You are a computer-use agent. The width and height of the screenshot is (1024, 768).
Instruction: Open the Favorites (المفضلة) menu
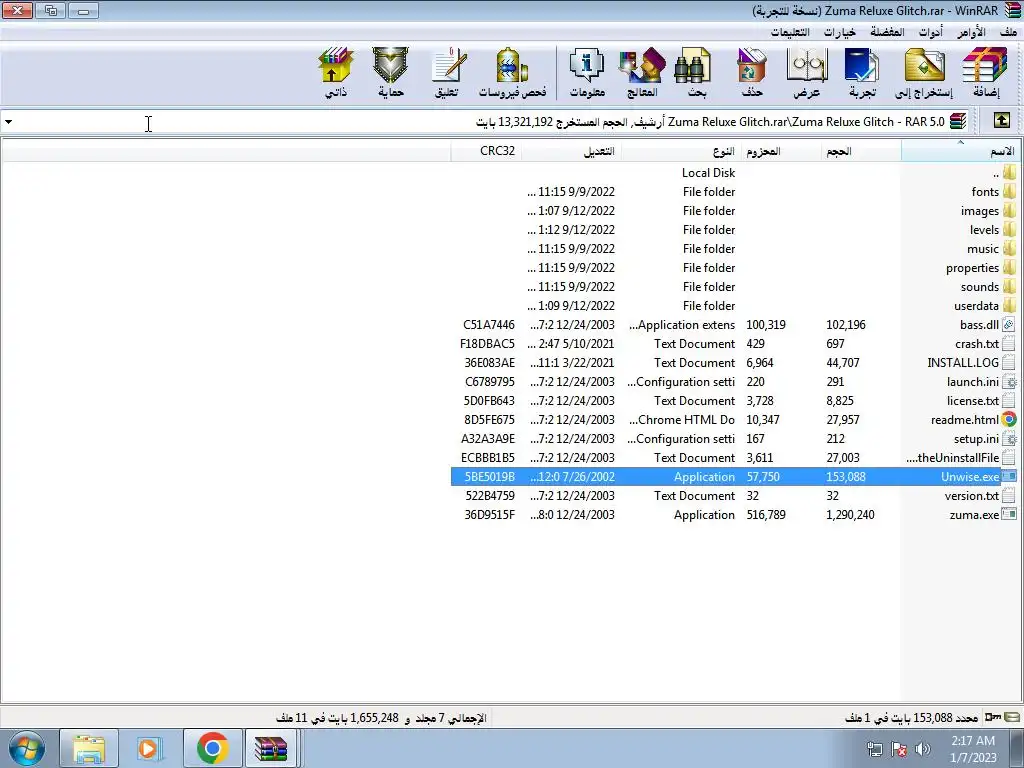pos(887,31)
